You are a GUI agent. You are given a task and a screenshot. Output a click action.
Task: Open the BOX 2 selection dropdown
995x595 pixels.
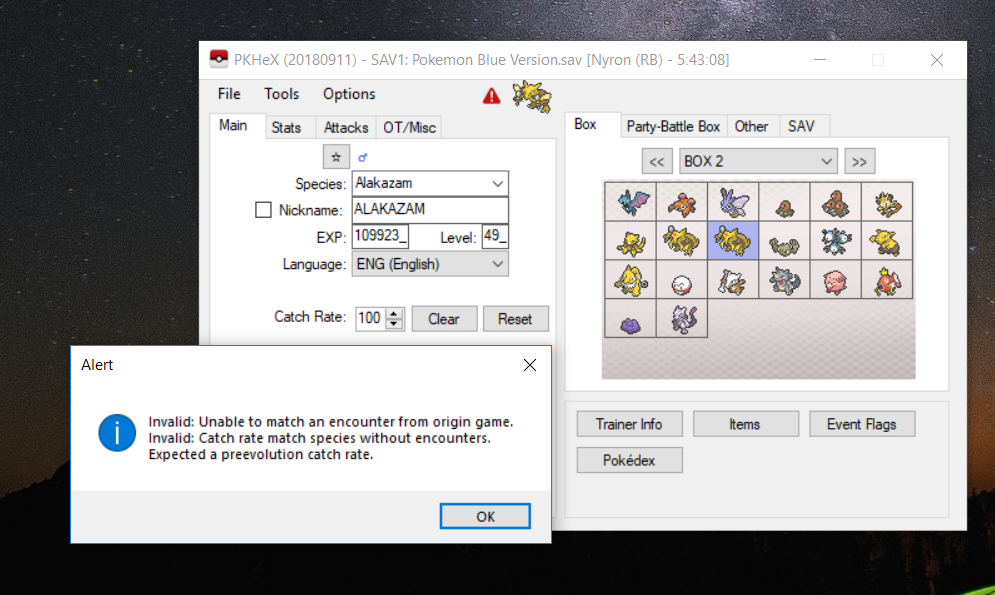[x=757, y=160]
